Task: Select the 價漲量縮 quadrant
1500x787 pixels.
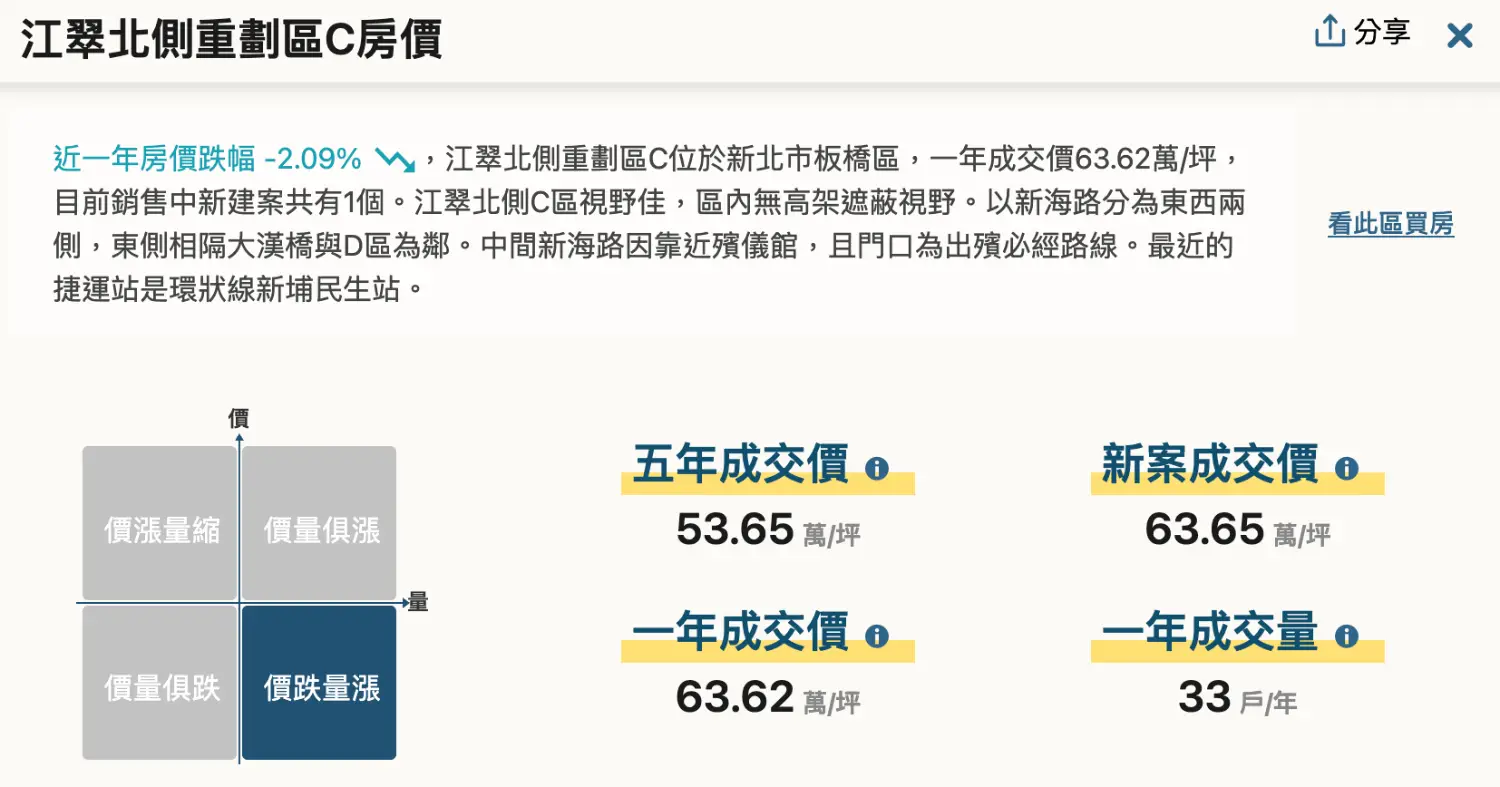Action: (160, 523)
